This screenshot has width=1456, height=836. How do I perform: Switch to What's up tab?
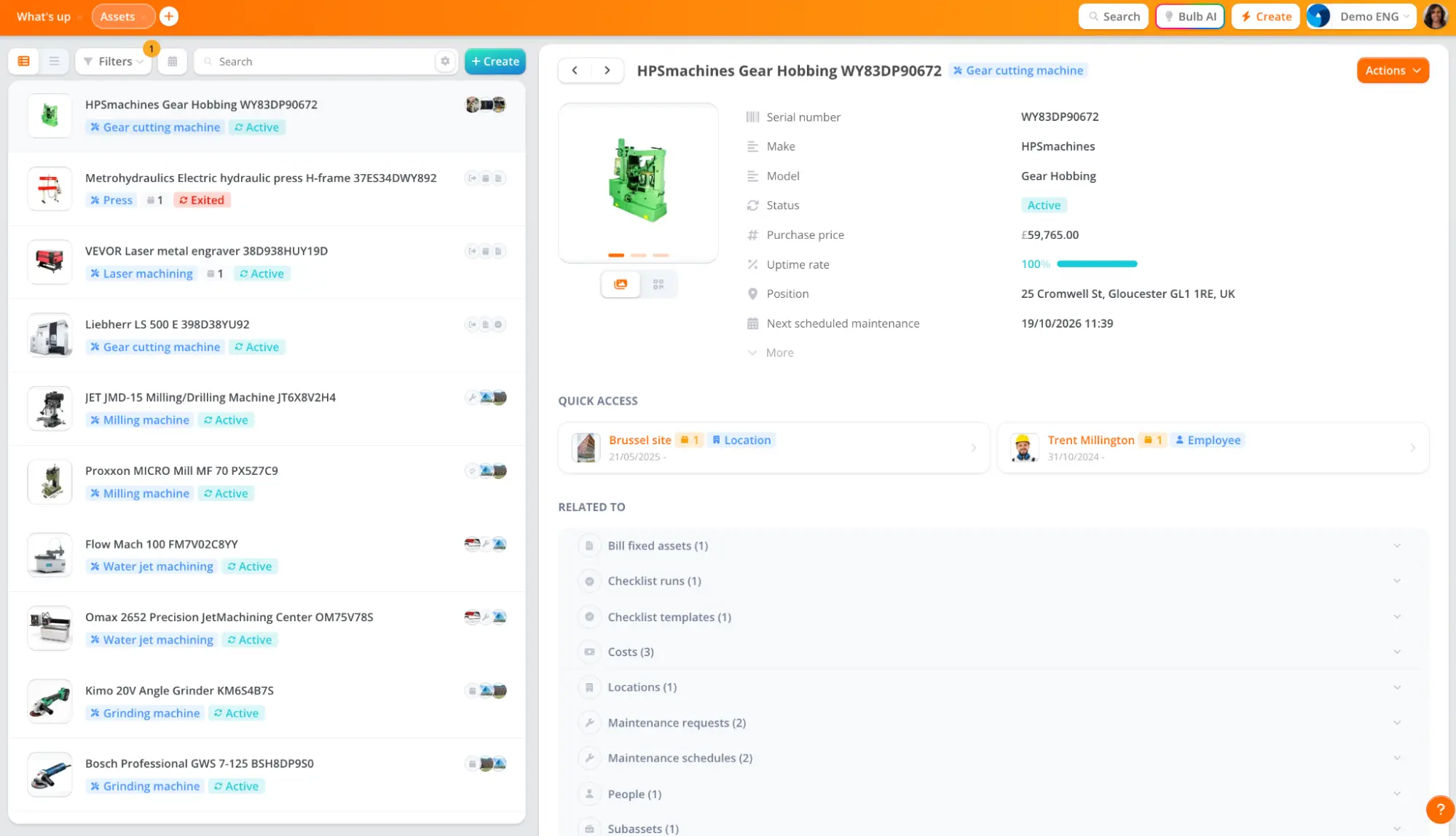[x=44, y=16]
